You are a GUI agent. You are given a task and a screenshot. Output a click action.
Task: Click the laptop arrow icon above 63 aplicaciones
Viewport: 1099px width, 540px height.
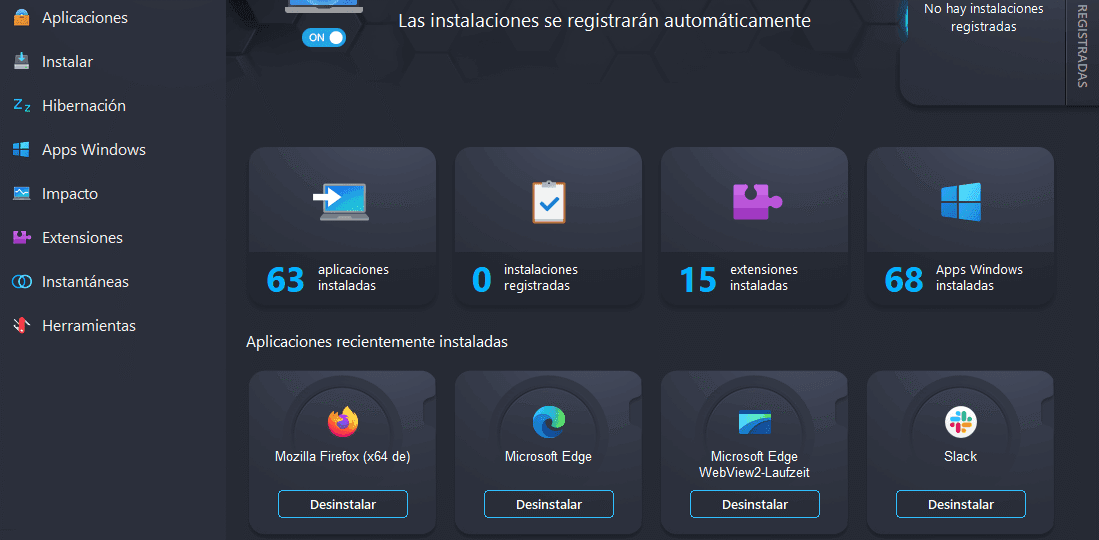341,201
